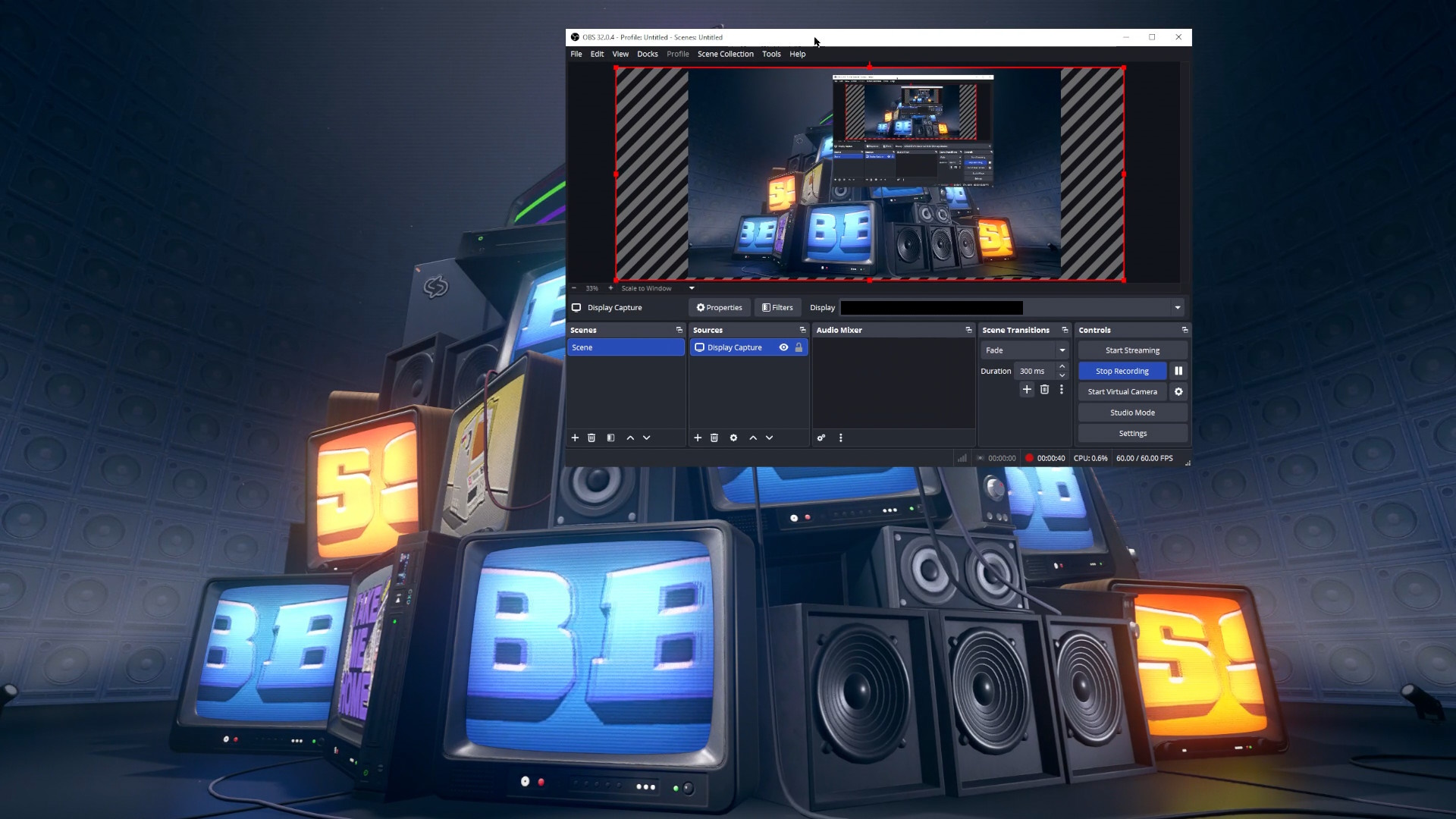The height and width of the screenshot is (819, 1456).
Task: Open the Filters button for source
Action: click(x=777, y=308)
